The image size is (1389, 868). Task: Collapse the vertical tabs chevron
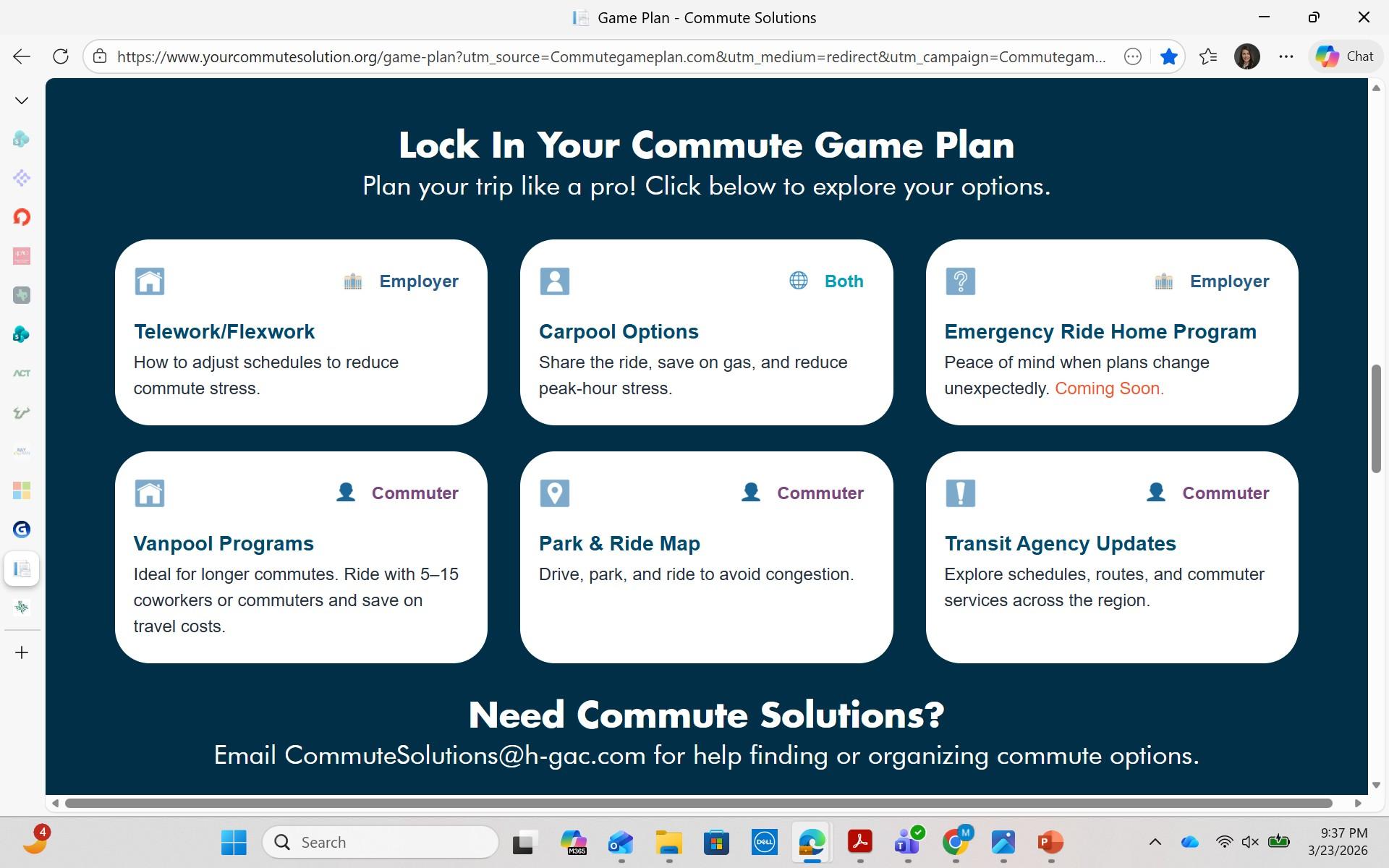(22, 101)
